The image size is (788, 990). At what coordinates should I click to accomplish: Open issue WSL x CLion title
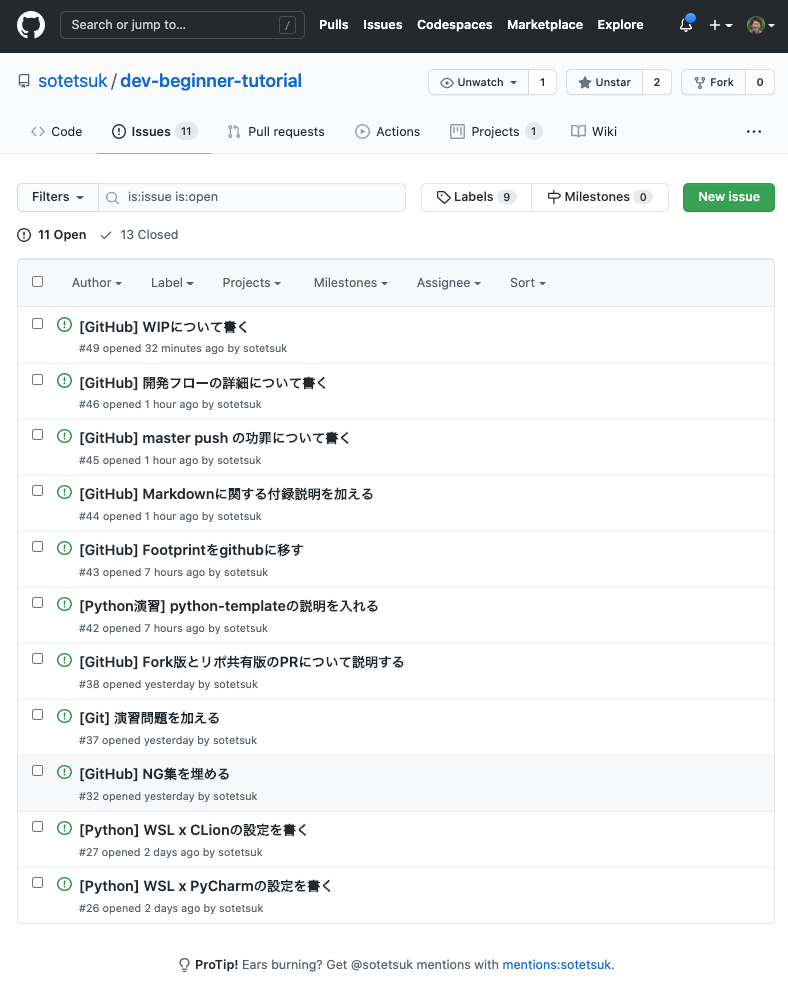(193, 830)
